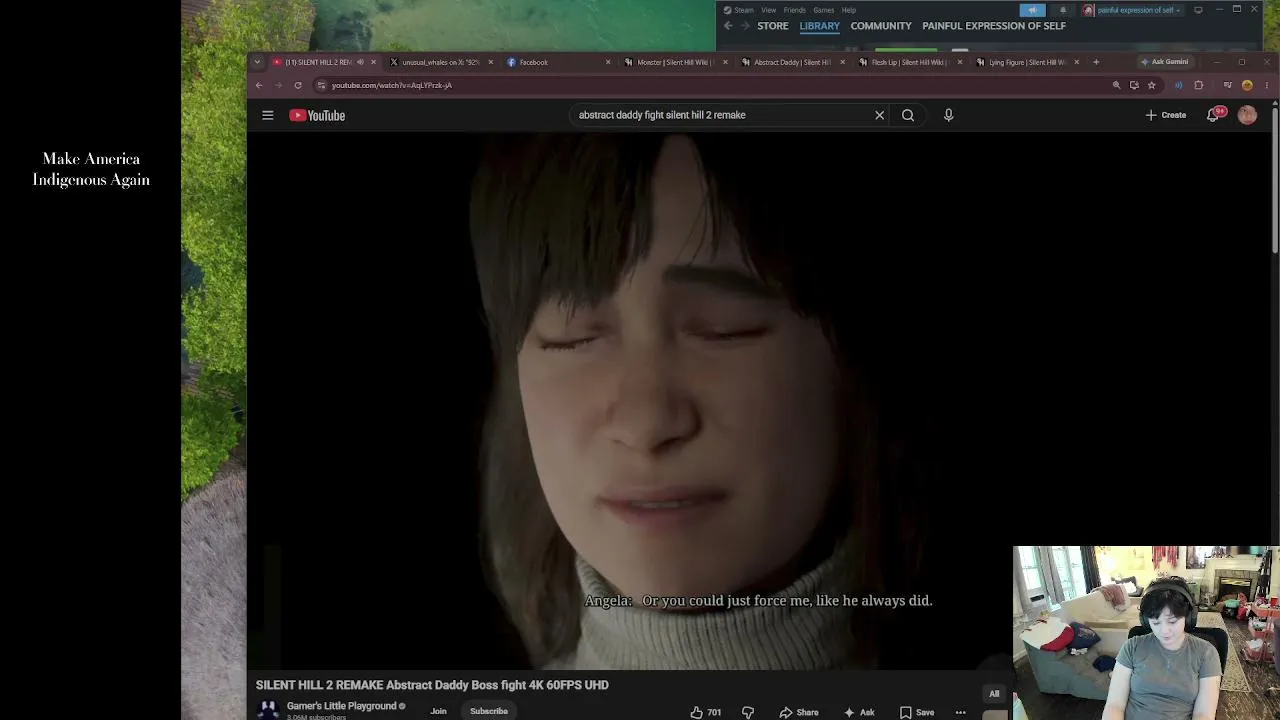
Task: Open the Steam Help menu
Action: [849, 10]
